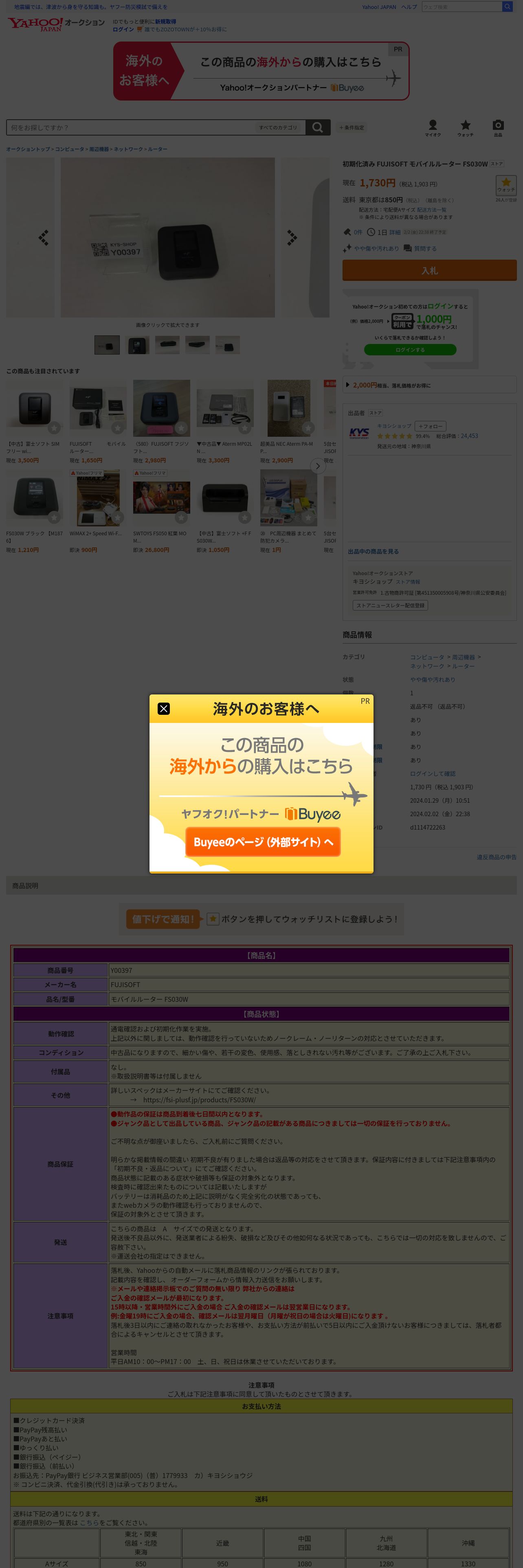Click main product image to enlarge
This screenshot has width=523, height=1568.
[167, 237]
